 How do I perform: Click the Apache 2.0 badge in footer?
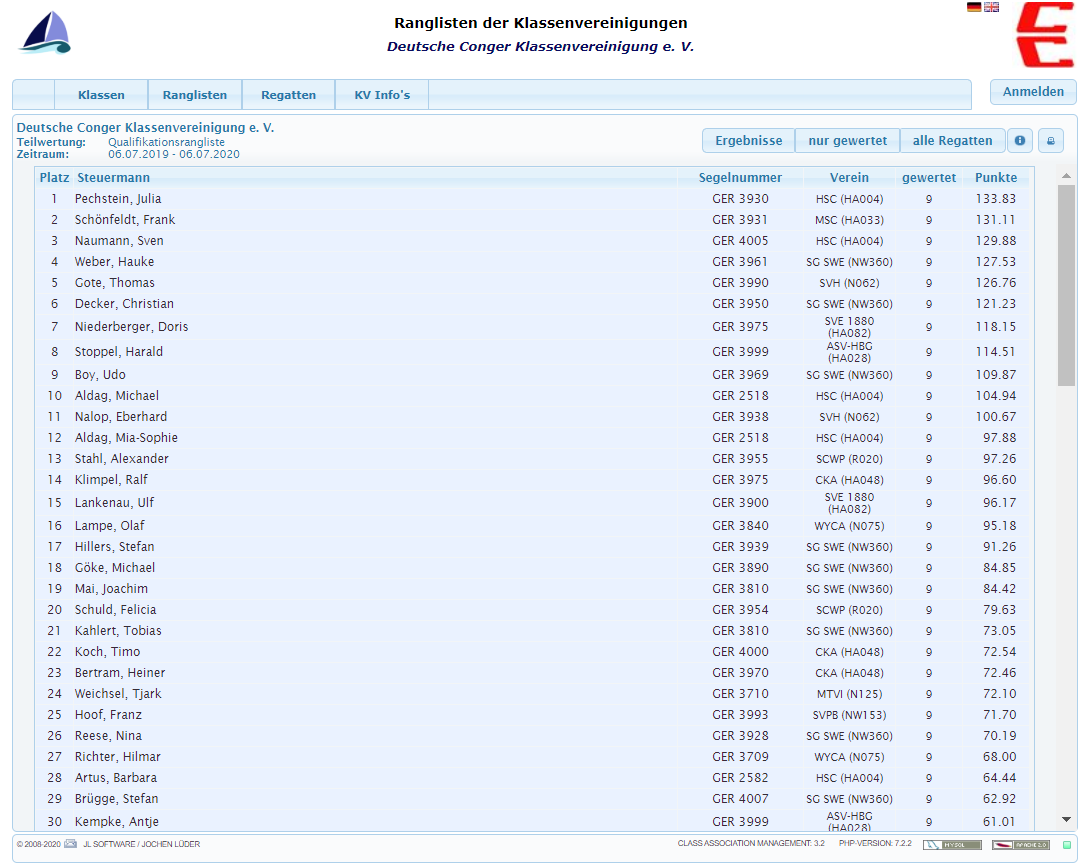[x=1021, y=845]
